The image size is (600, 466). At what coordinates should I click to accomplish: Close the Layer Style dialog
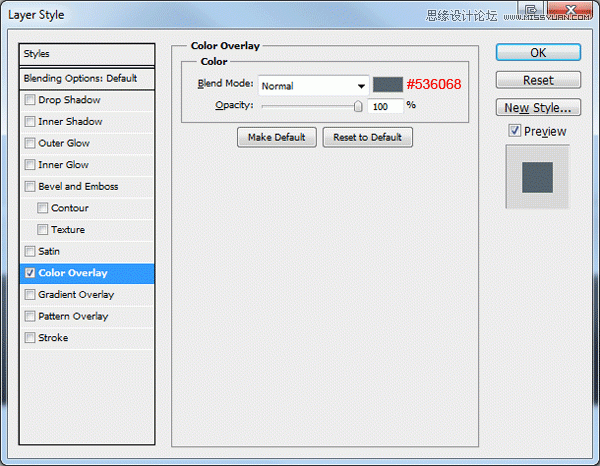coord(571,10)
